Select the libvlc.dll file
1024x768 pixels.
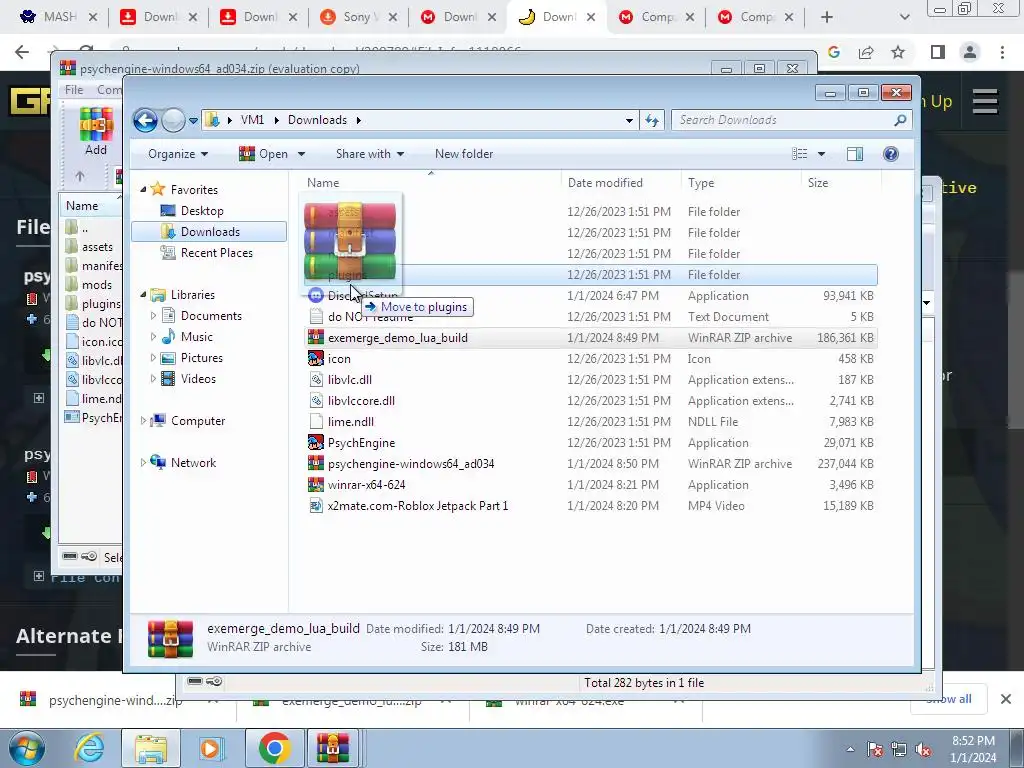coord(349,379)
